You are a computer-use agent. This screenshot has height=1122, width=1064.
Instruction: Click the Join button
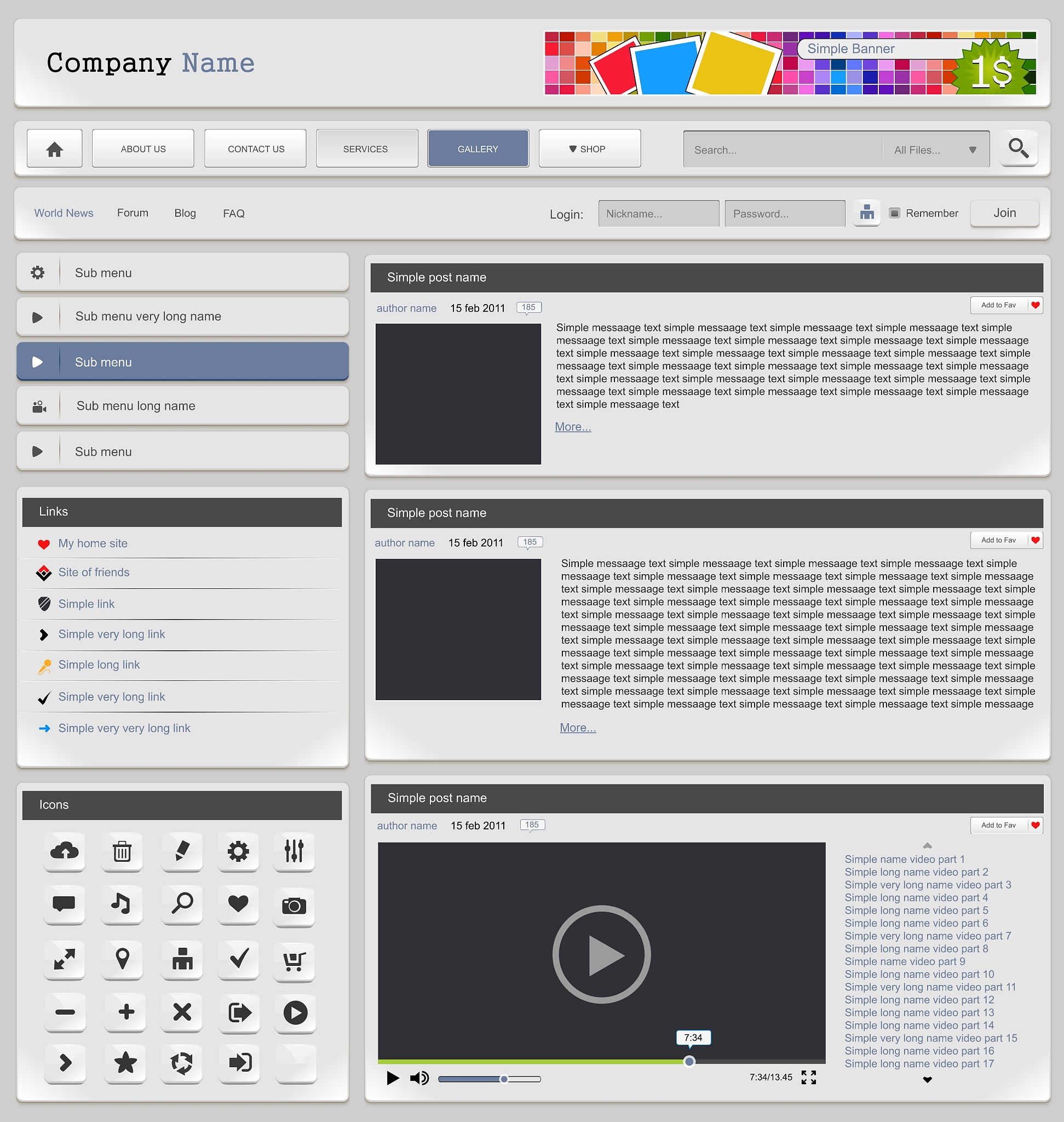click(x=1004, y=213)
